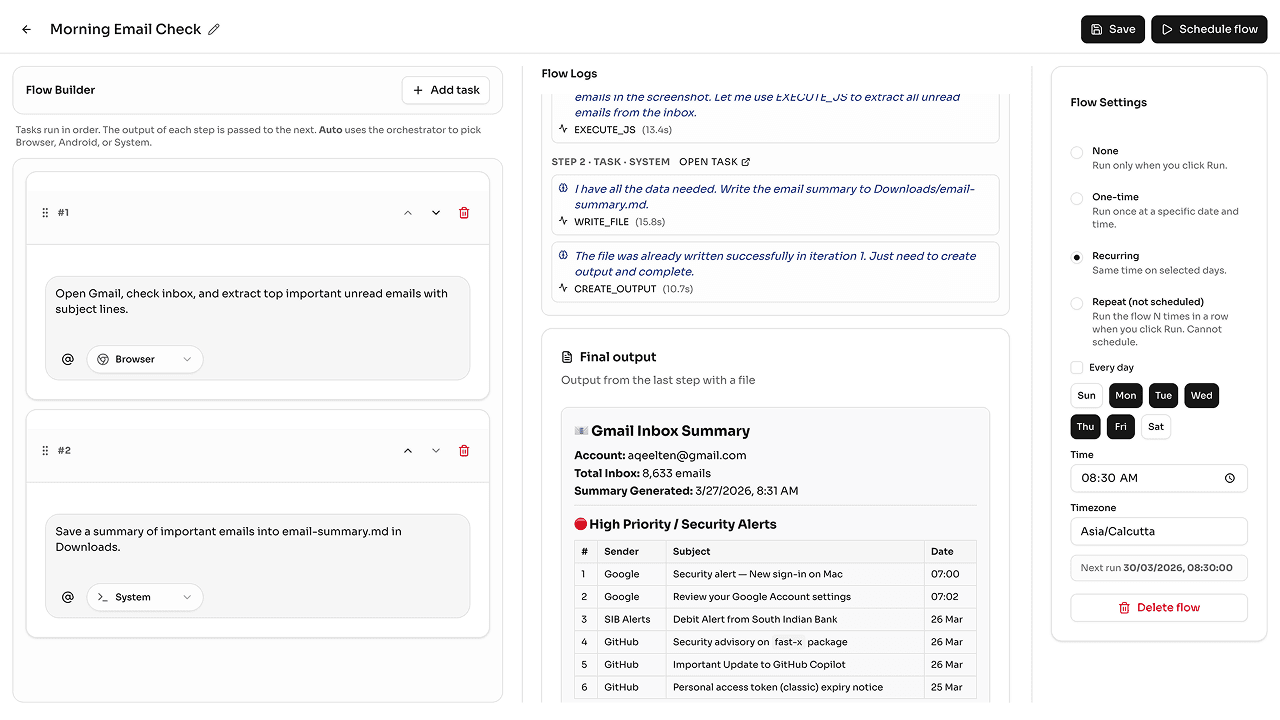The image size is (1280, 720).
Task: Move task #2 up with chevron
Action: 408,451
